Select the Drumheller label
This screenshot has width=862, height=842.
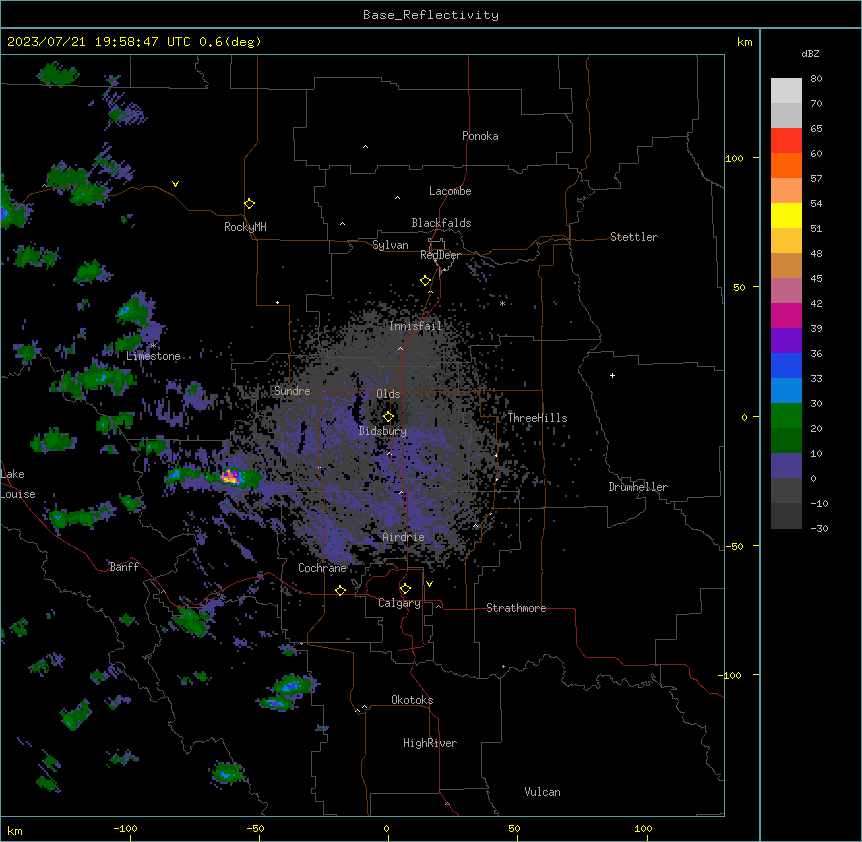[x=638, y=487]
